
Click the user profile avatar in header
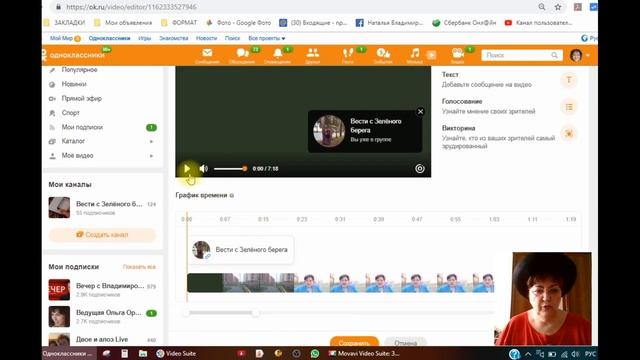[576, 55]
